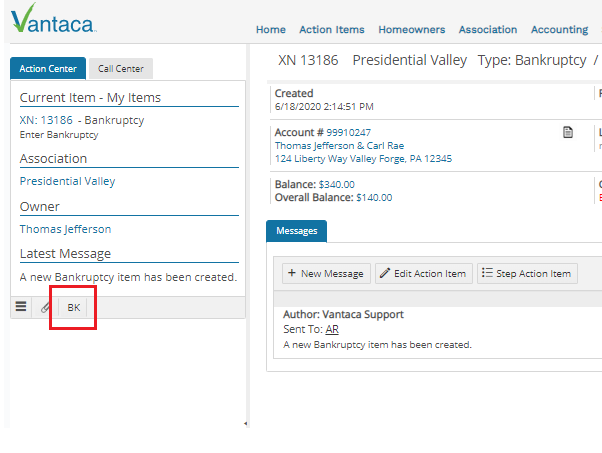This screenshot has height=453, width=602.
Task: Open the Messages tab
Action: tap(296, 231)
